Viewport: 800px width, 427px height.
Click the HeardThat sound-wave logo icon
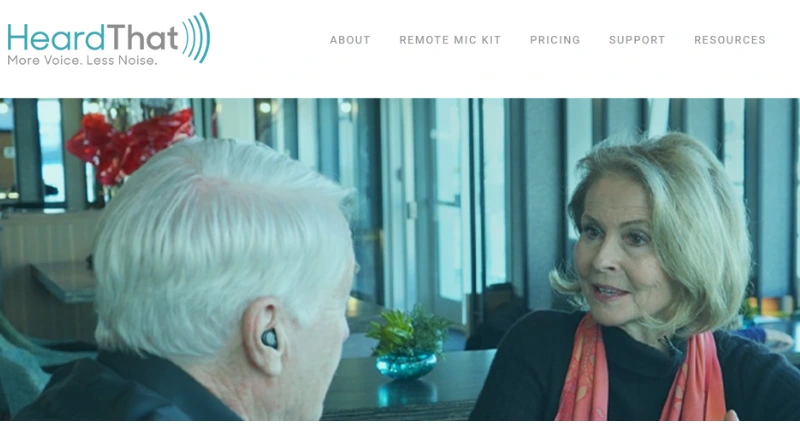(196, 37)
